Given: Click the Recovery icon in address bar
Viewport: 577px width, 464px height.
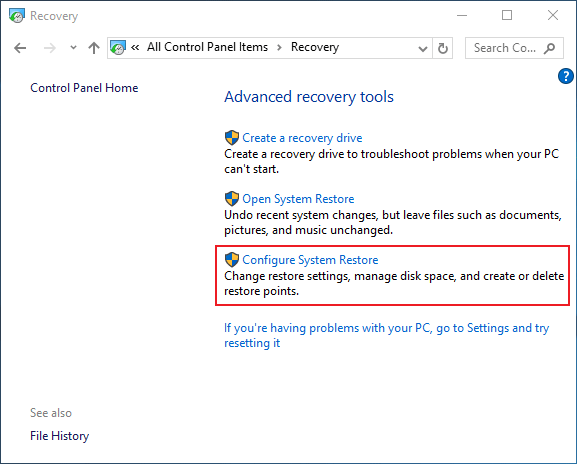Looking at the screenshot, I should [118, 47].
